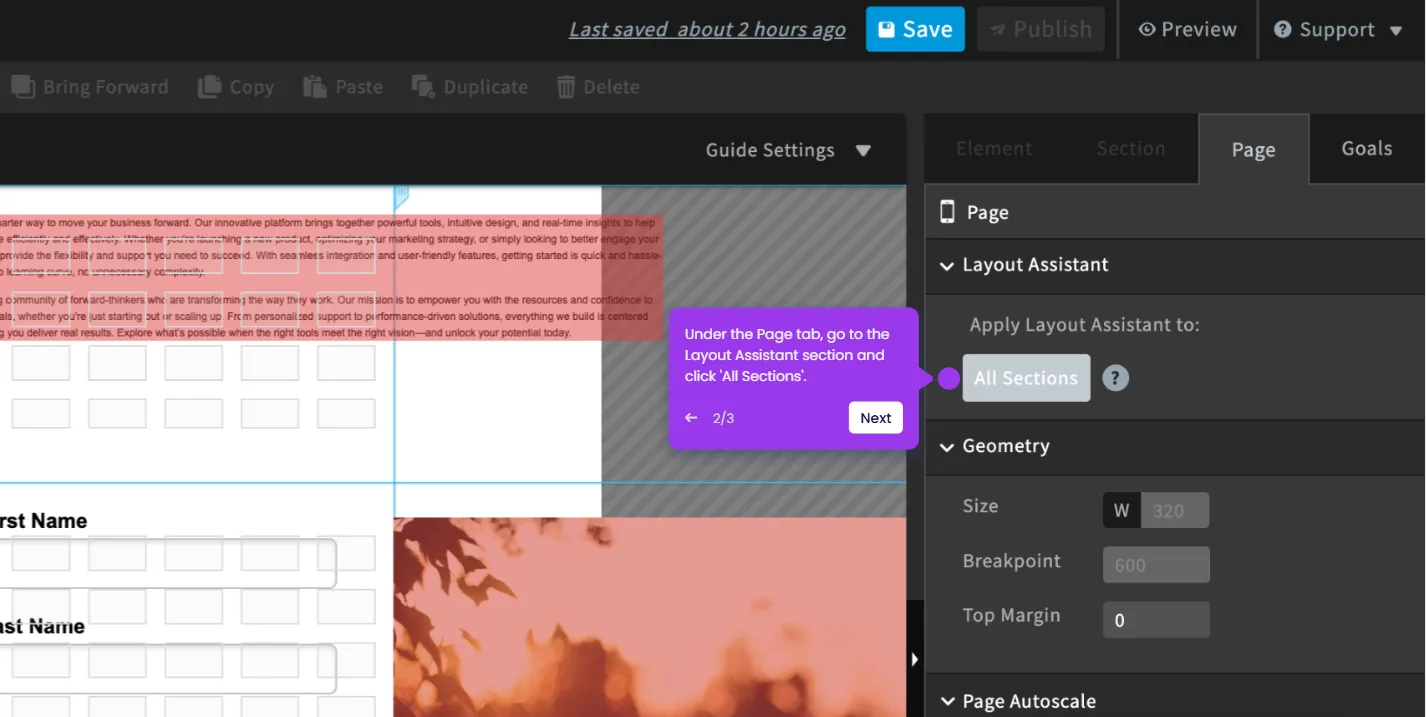Expand the Guide Settings dropdown
1426x717 pixels.
click(788, 150)
